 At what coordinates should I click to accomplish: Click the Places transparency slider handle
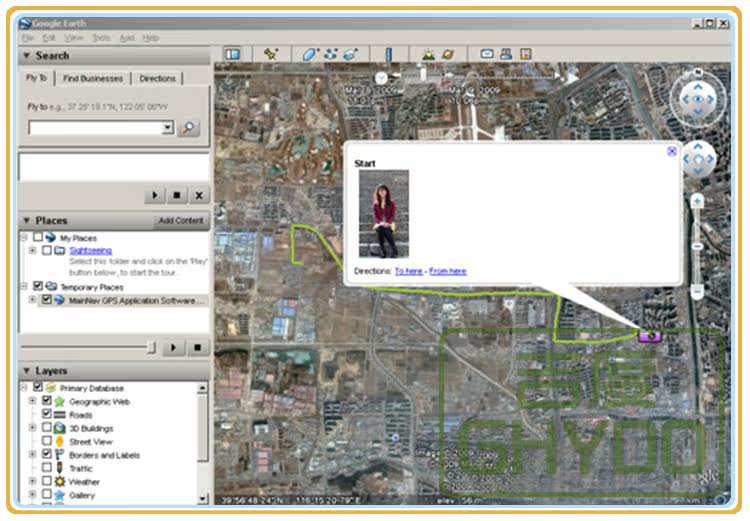[x=152, y=348]
